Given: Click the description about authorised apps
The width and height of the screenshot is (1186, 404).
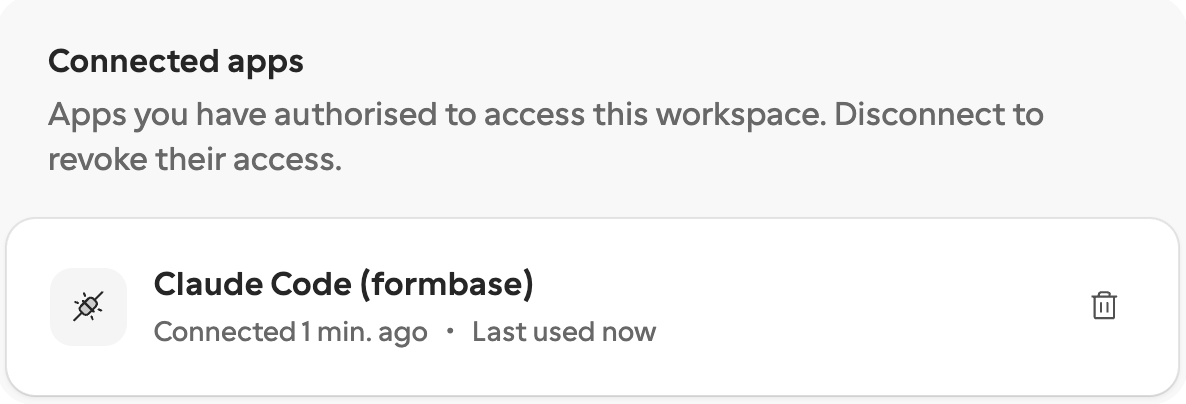Looking at the screenshot, I should [x=546, y=137].
